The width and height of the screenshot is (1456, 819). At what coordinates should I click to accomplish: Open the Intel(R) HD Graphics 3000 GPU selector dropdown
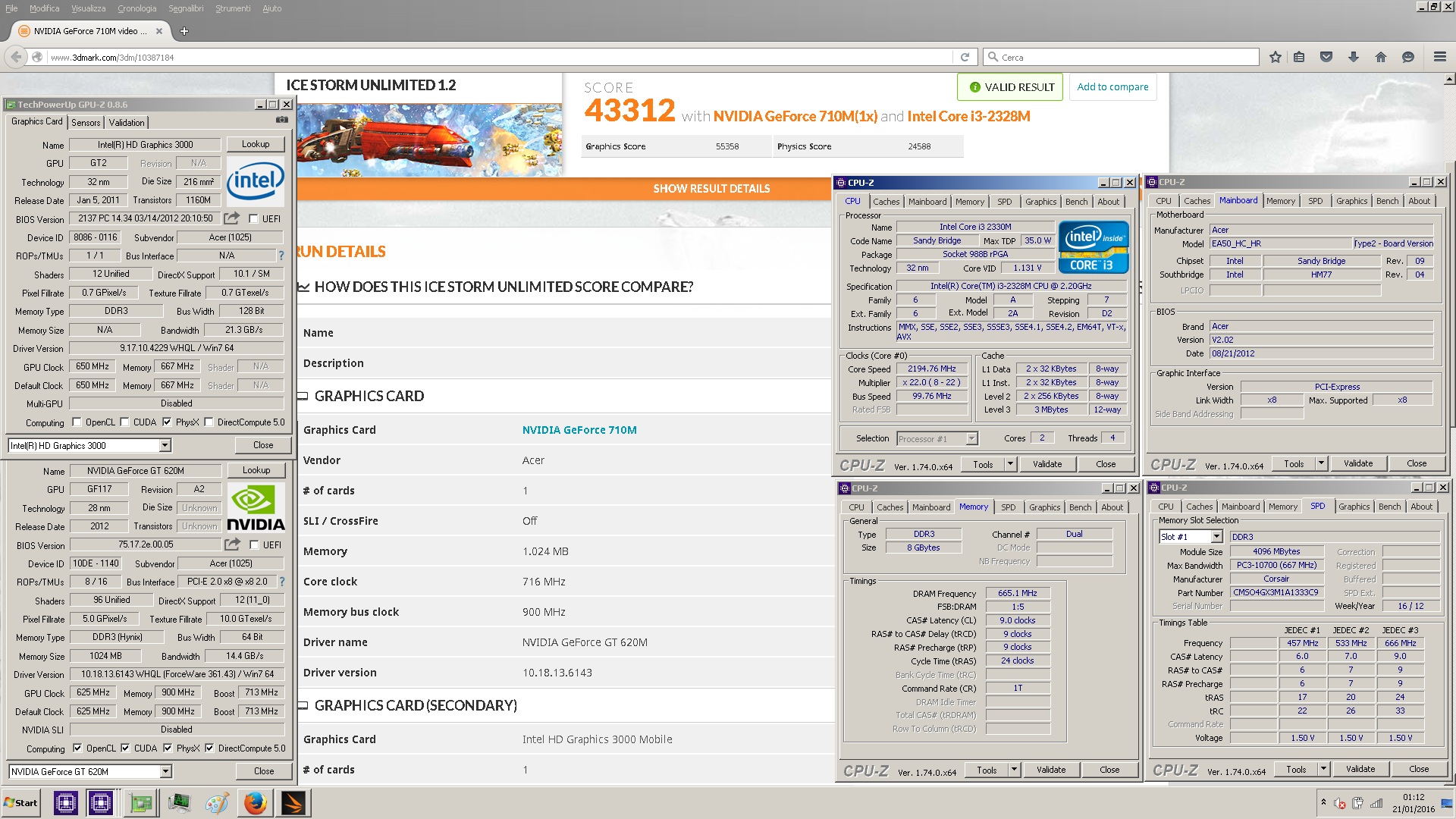[x=165, y=446]
